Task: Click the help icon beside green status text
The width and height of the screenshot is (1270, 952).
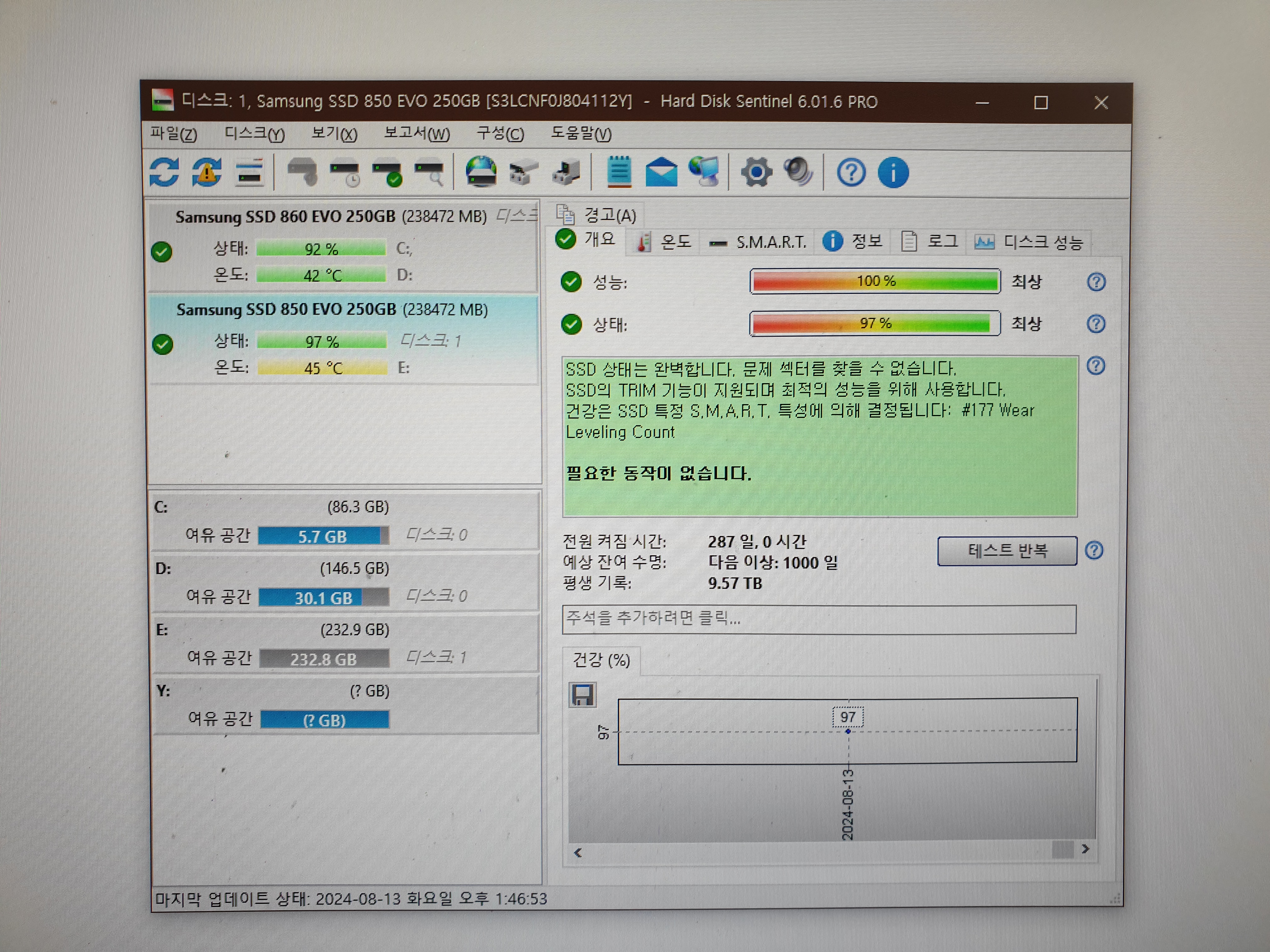Action: [x=1096, y=365]
